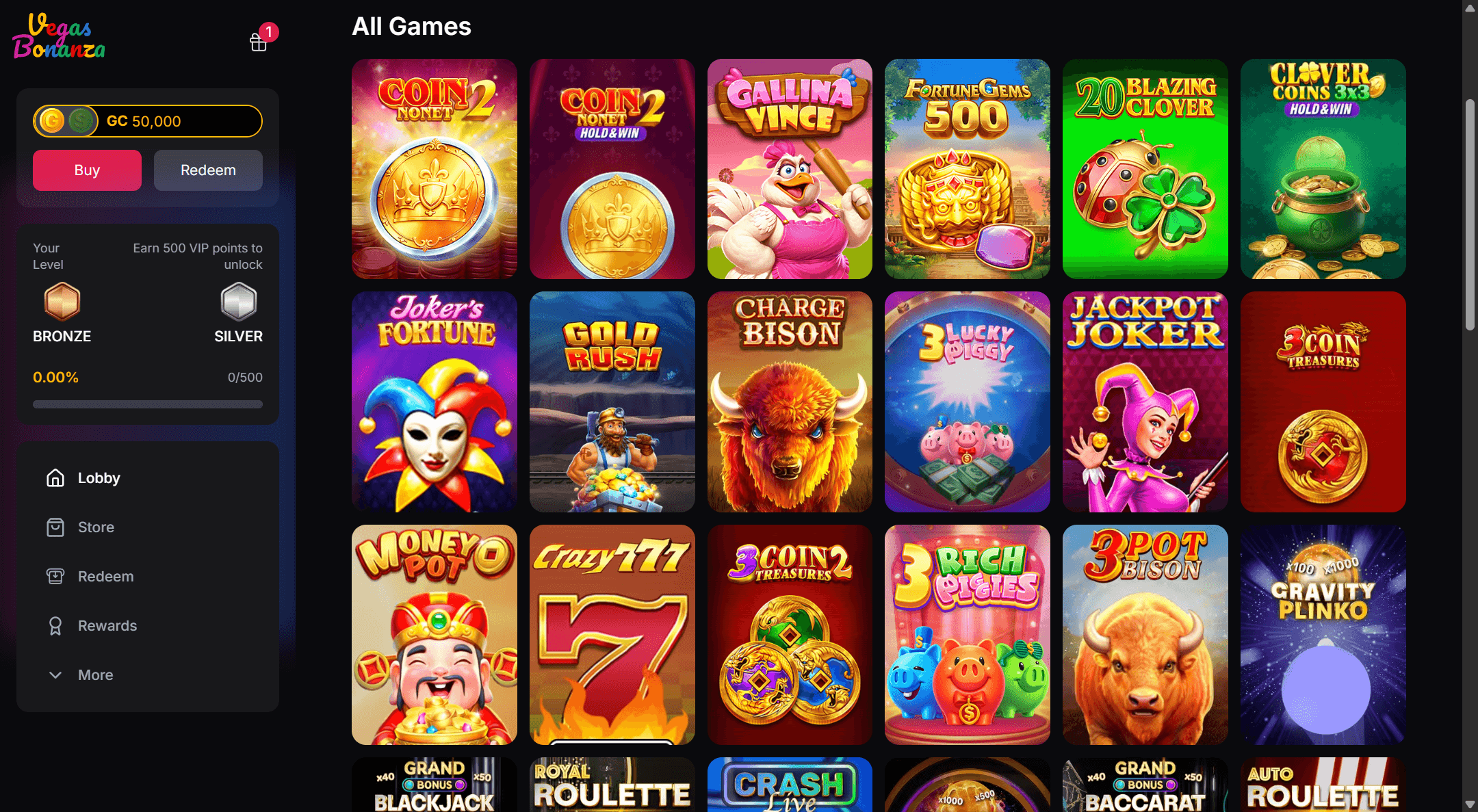
Task: Toggle the GC/SC coin currency switch
Action: (x=66, y=121)
